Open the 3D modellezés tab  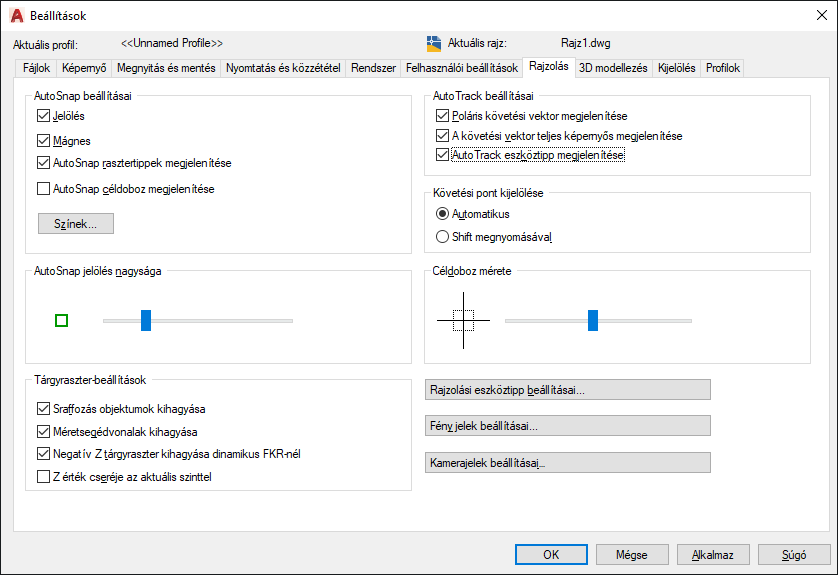tap(613, 68)
